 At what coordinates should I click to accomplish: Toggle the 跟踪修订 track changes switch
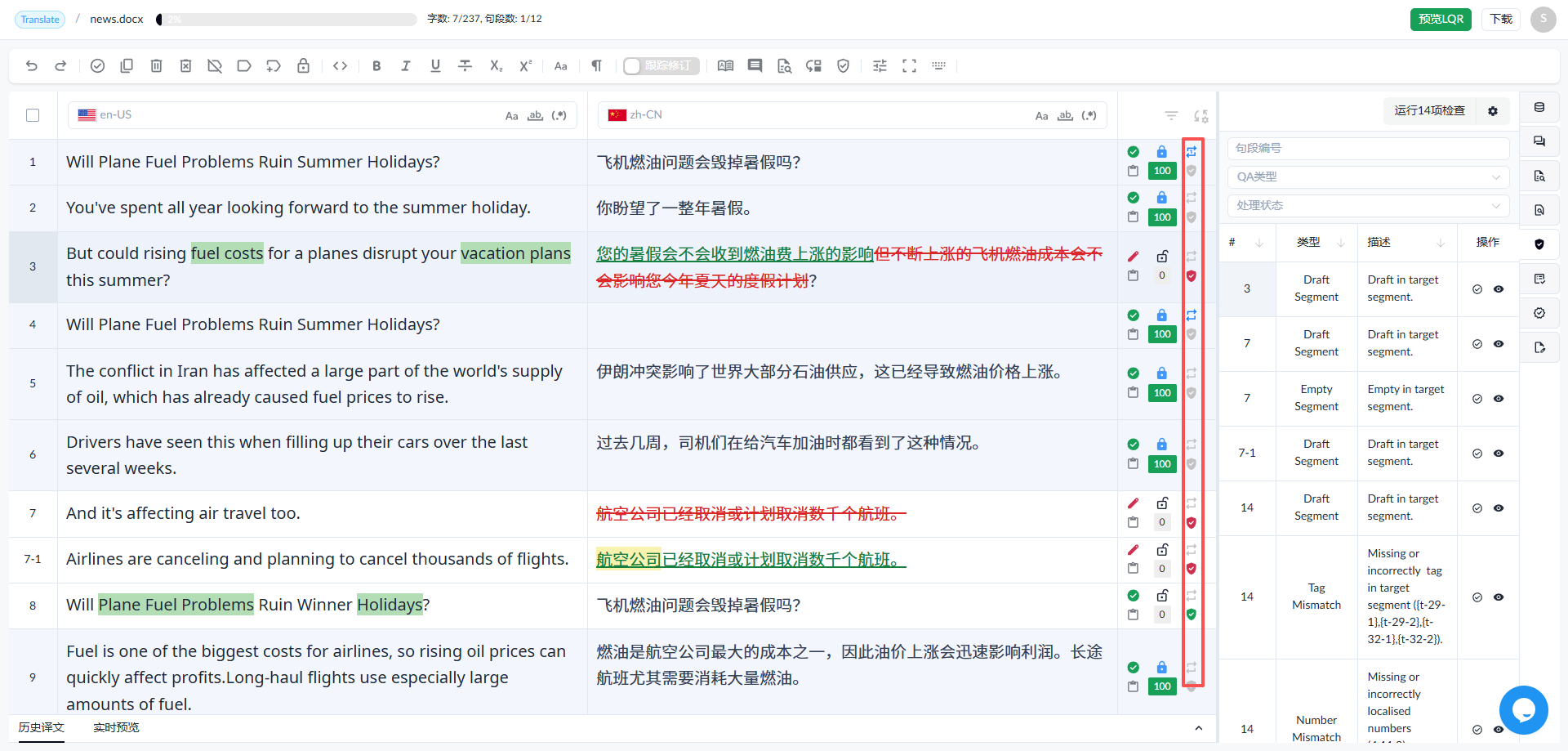coord(661,66)
